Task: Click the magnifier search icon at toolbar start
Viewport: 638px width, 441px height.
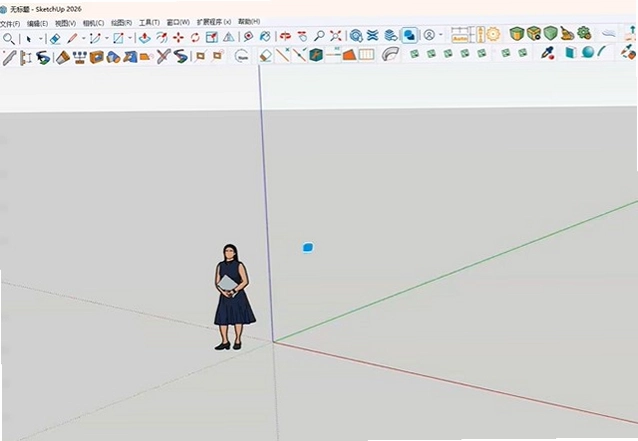Action: pyautogui.click(x=9, y=39)
